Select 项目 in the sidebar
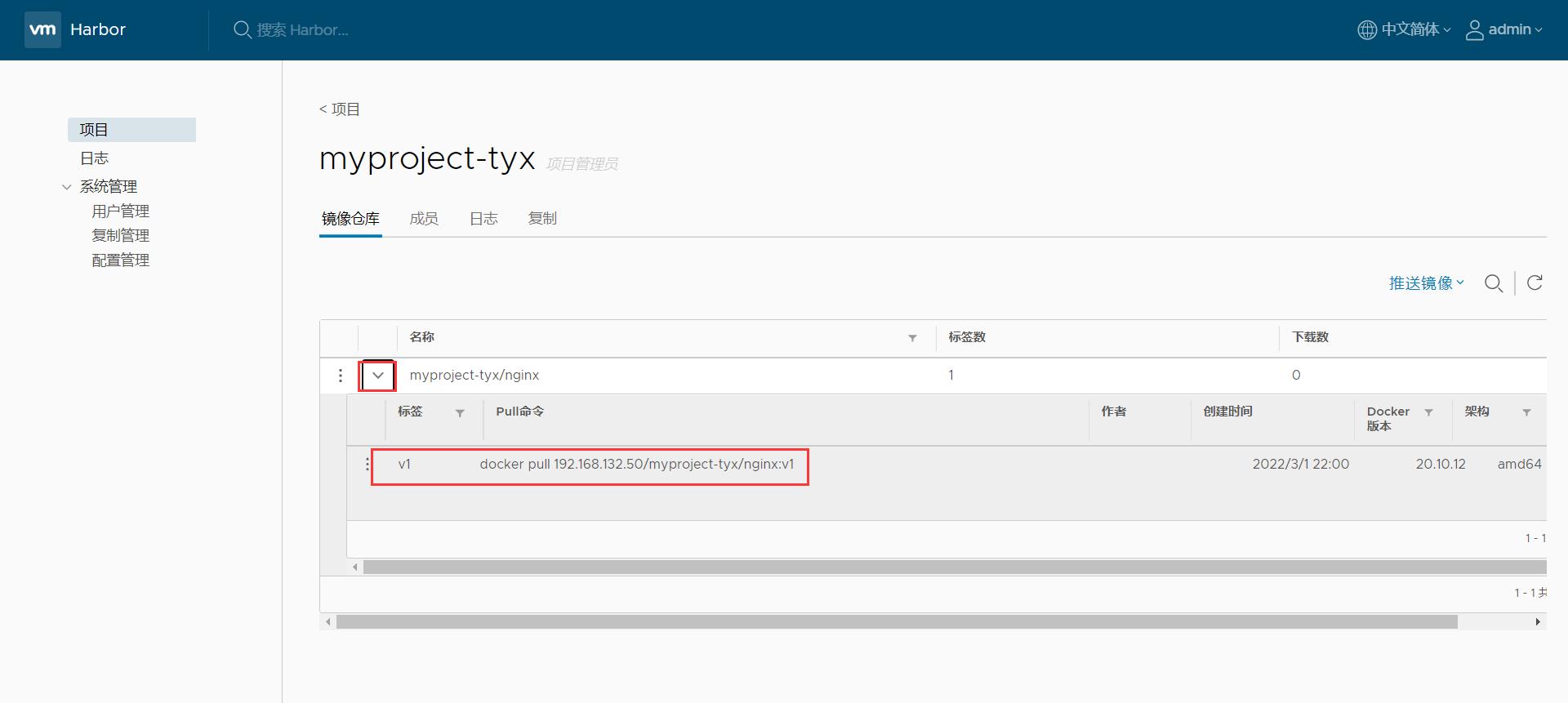Screen dimensions: 1568x703 131,130
